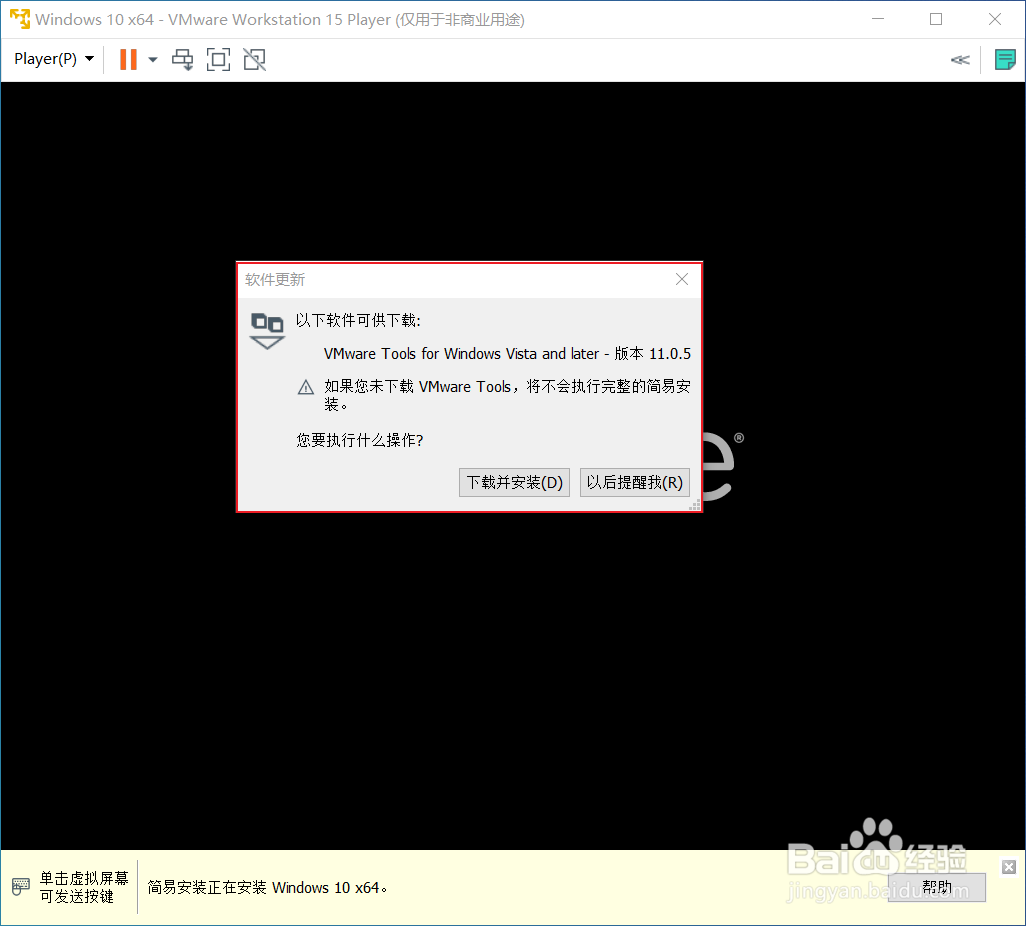Image resolution: width=1026 pixels, height=926 pixels.
Task: Click the Send Ctrl+Alt+Del toolbar icon
Action: click(x=183, y=60)
